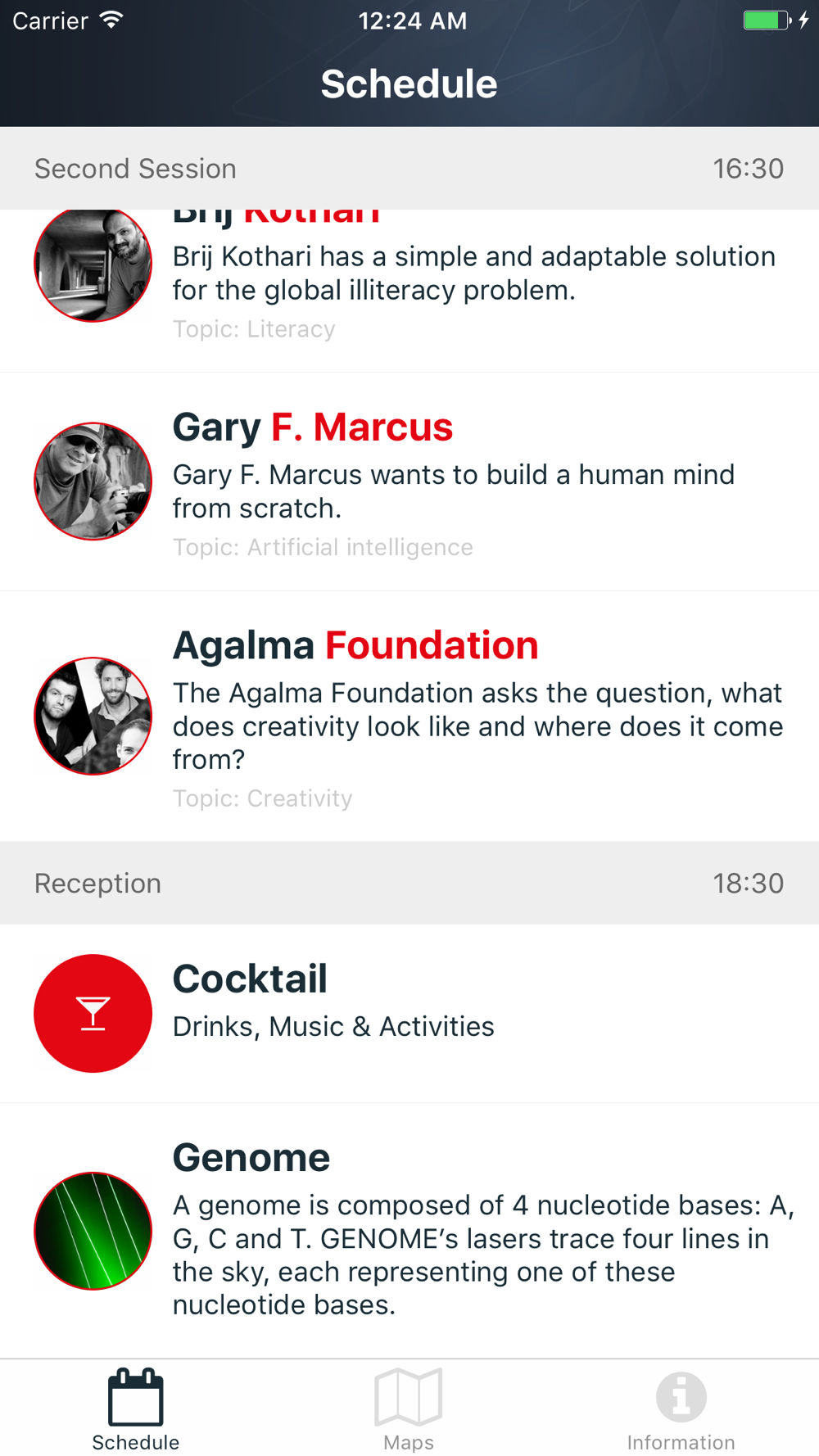Tap Brij Kothari profile photo
Viewport: 819px width, 1456px height.
point(93,265)
